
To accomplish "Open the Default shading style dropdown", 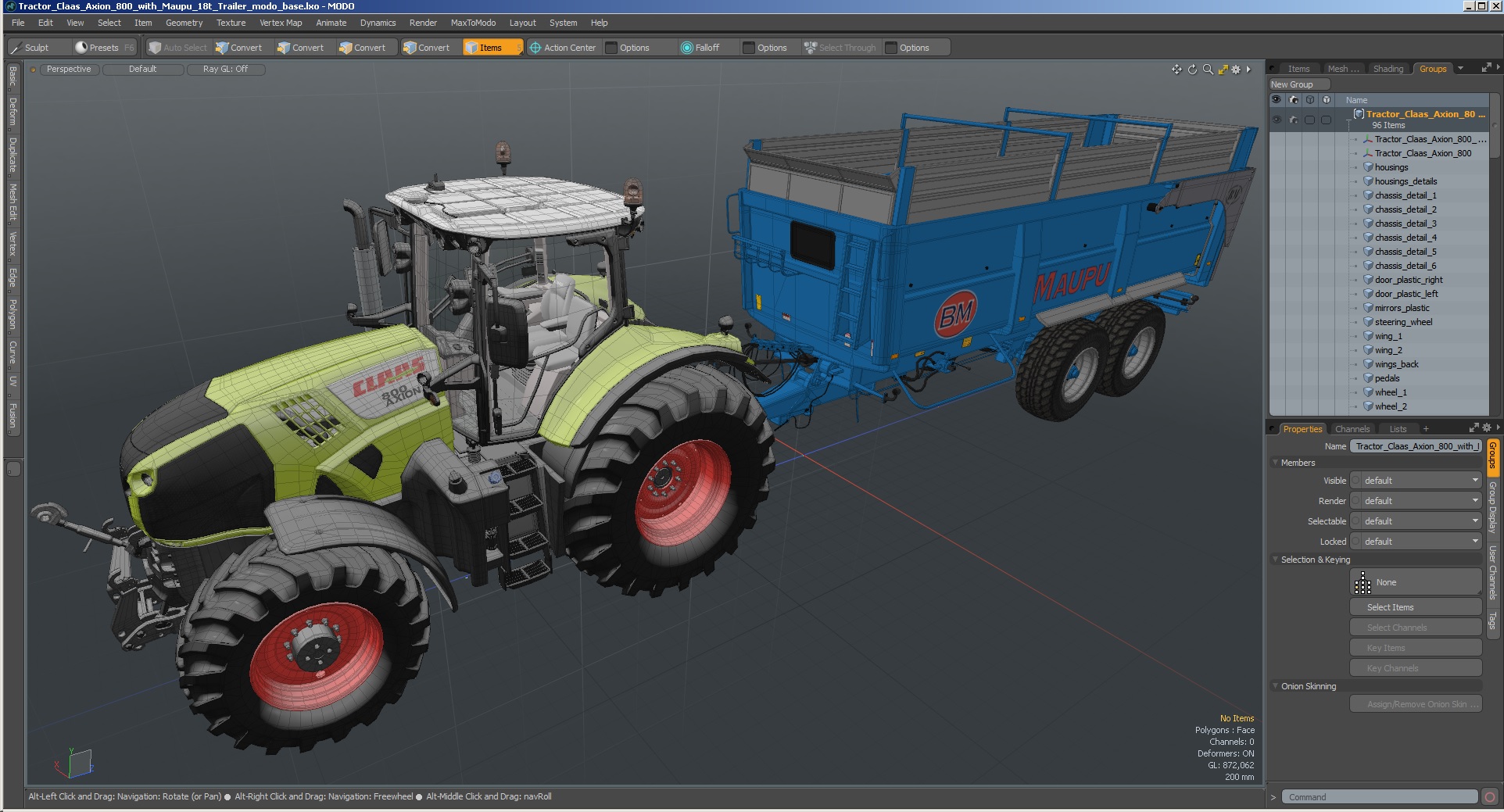I will click(143, 70).
